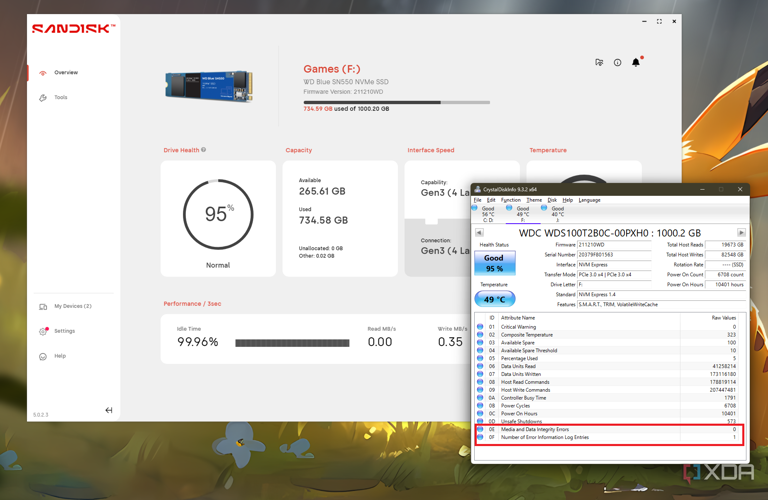Collapse the Sandisk sidebar with arrow icon
Viewport: 768px width, 500px height.
pos(109,410)
